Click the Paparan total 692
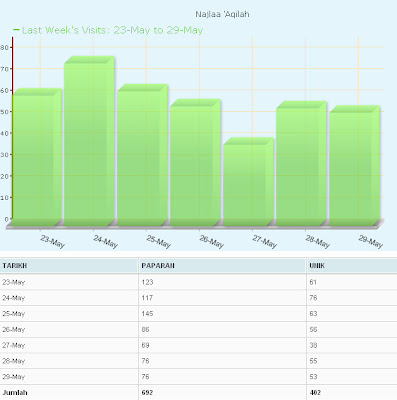This screenshot has width=397, height=400. pyautogui.click(x=147, y=393)
